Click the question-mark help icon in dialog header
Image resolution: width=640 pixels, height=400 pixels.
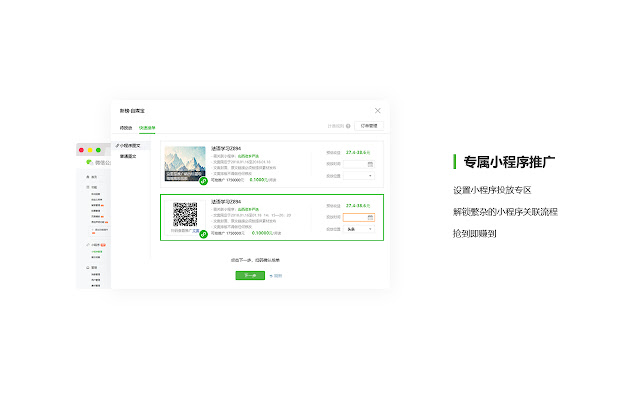348,126
